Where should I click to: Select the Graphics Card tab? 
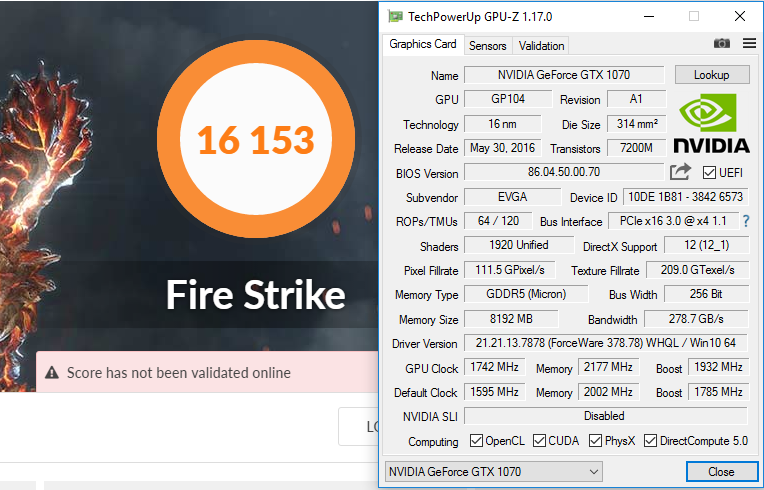point(423,44)
